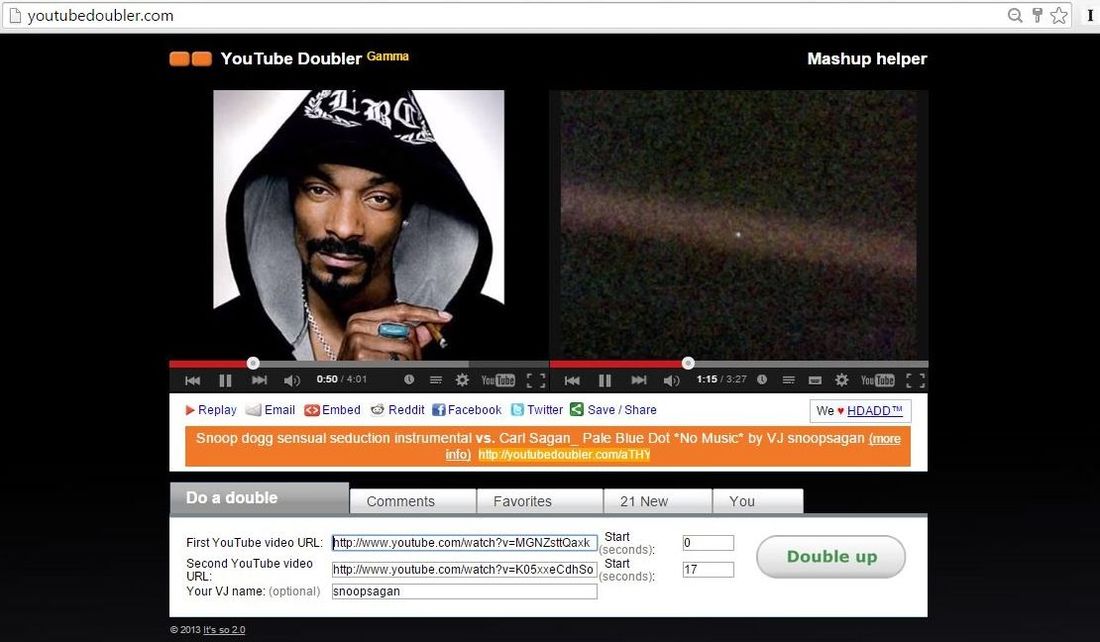Click YouTube logo on right player

(878, 380)
